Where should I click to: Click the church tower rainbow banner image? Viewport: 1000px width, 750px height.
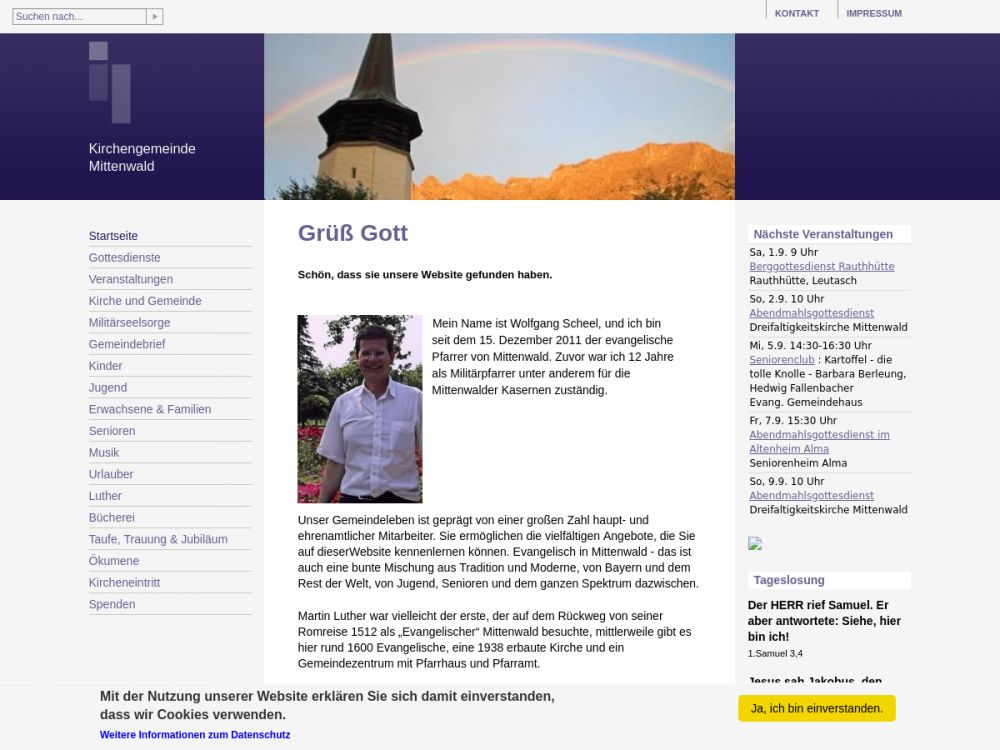click(x=499, y=117)
